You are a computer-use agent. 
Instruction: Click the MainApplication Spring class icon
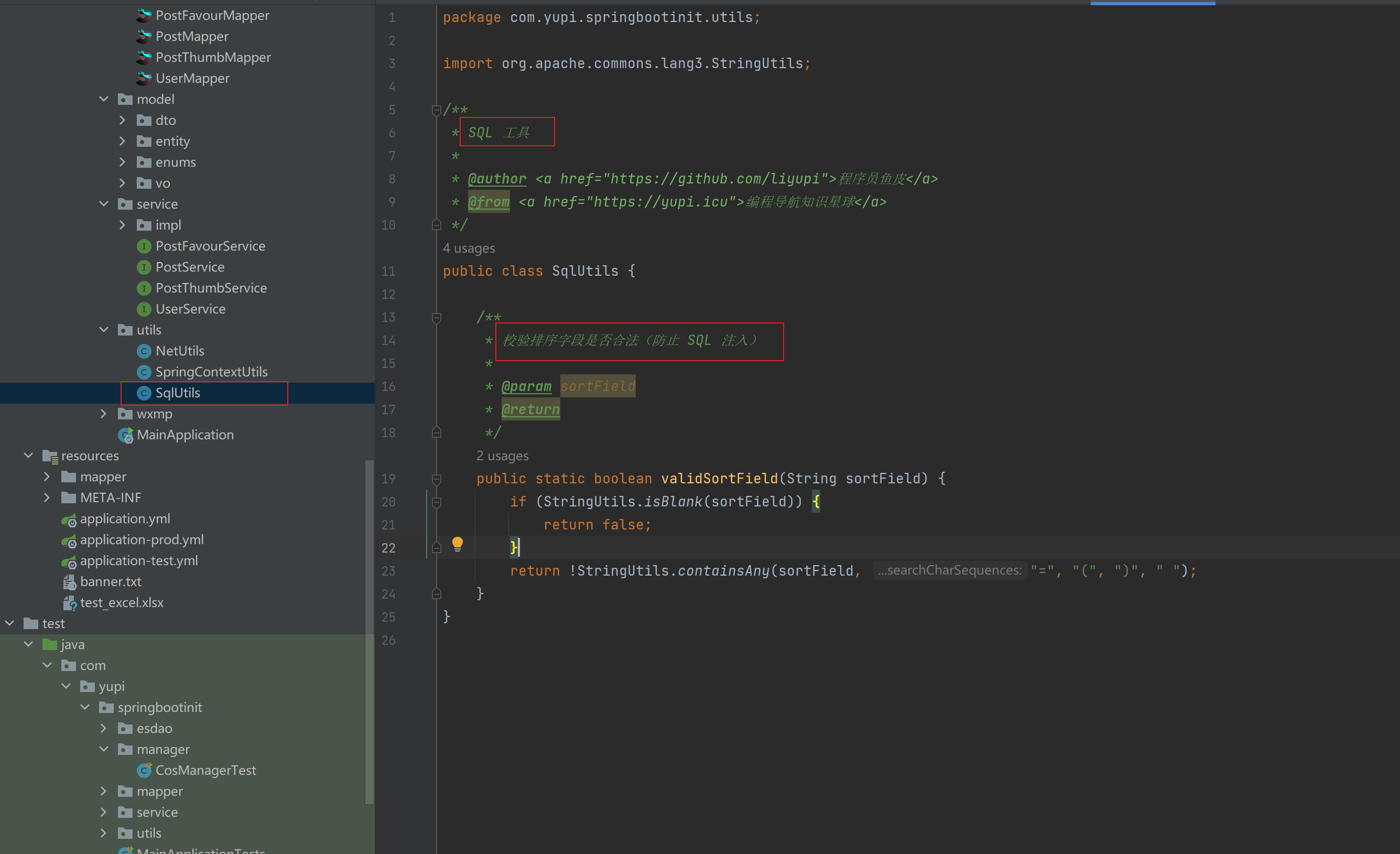tap(126, 435)
